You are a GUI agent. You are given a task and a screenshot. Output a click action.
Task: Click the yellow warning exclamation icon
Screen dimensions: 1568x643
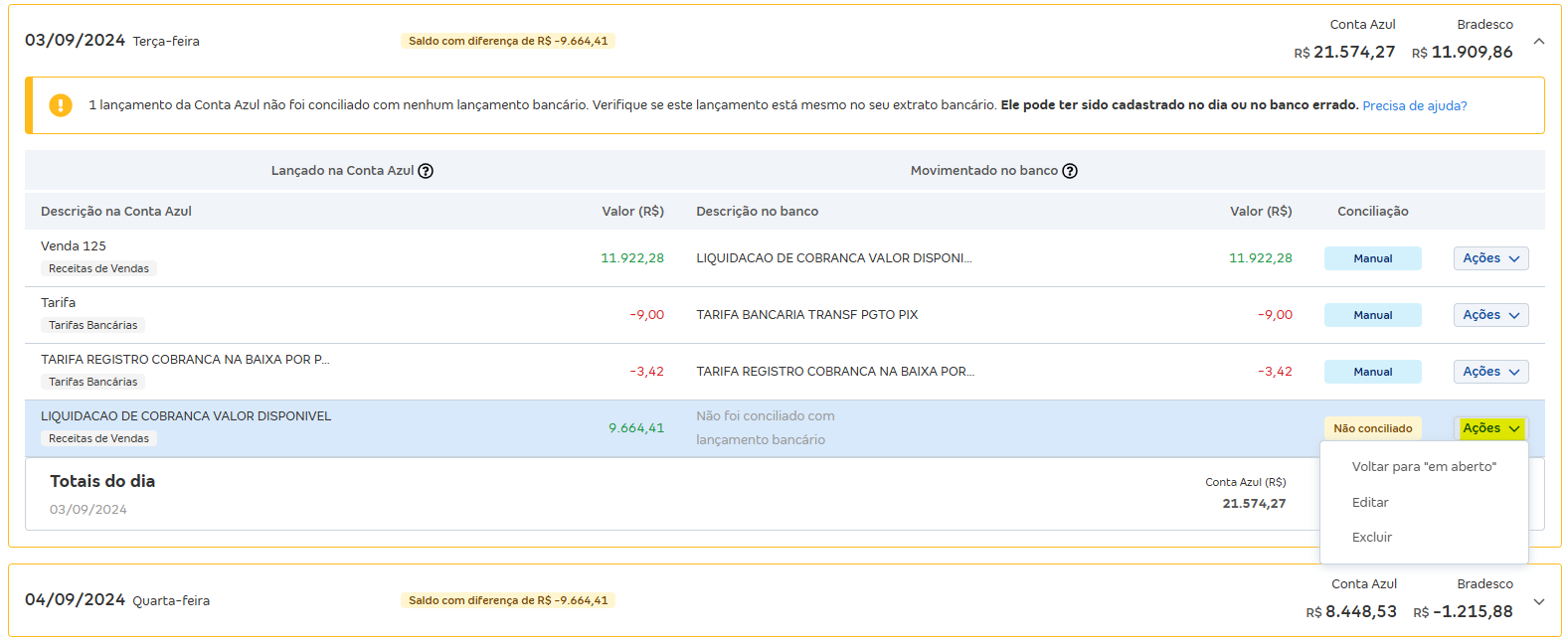coord(61,105)
